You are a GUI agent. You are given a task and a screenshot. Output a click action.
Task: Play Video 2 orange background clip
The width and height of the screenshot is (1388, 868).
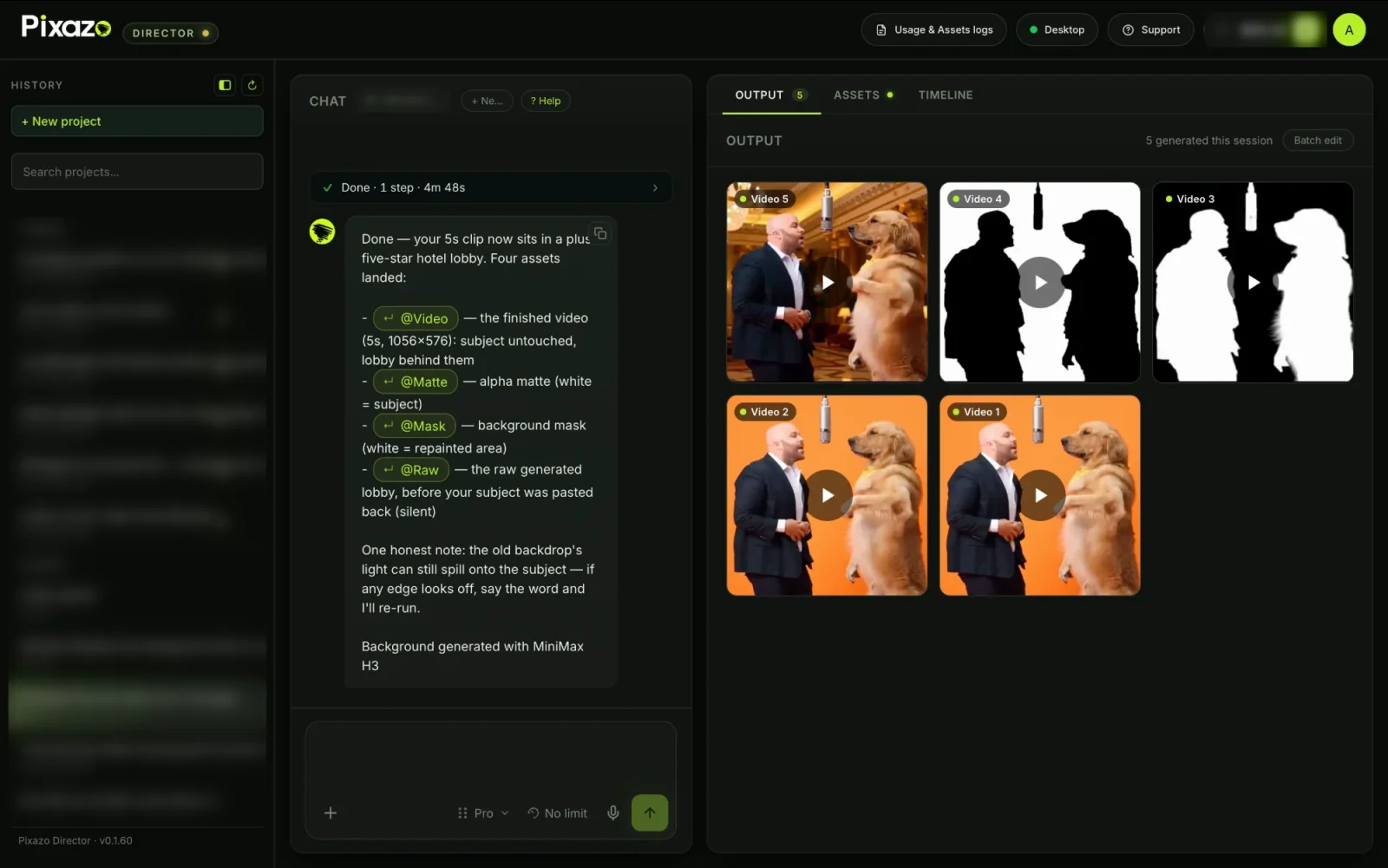tap(828, 495)
